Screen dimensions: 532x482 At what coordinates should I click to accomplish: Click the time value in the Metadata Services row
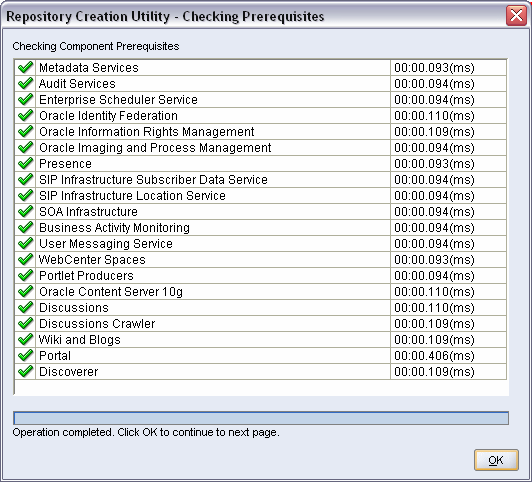434,68
